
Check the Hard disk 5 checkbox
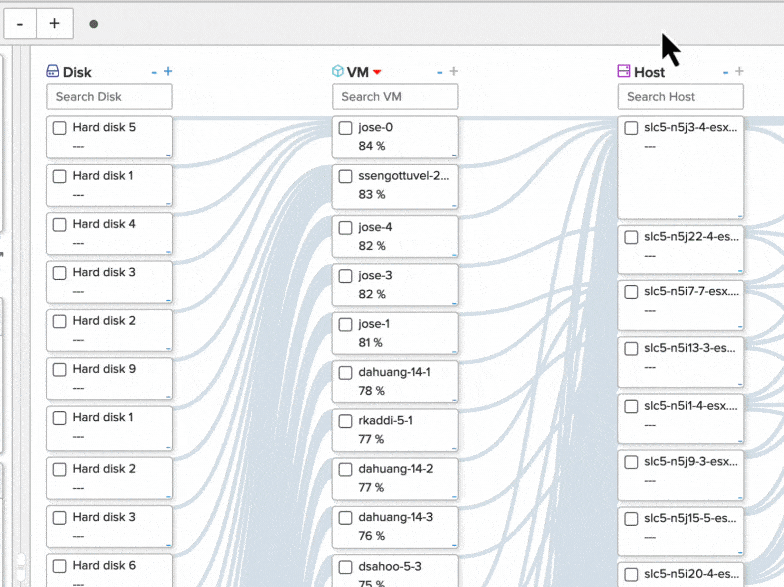click(x=60, y=128)
